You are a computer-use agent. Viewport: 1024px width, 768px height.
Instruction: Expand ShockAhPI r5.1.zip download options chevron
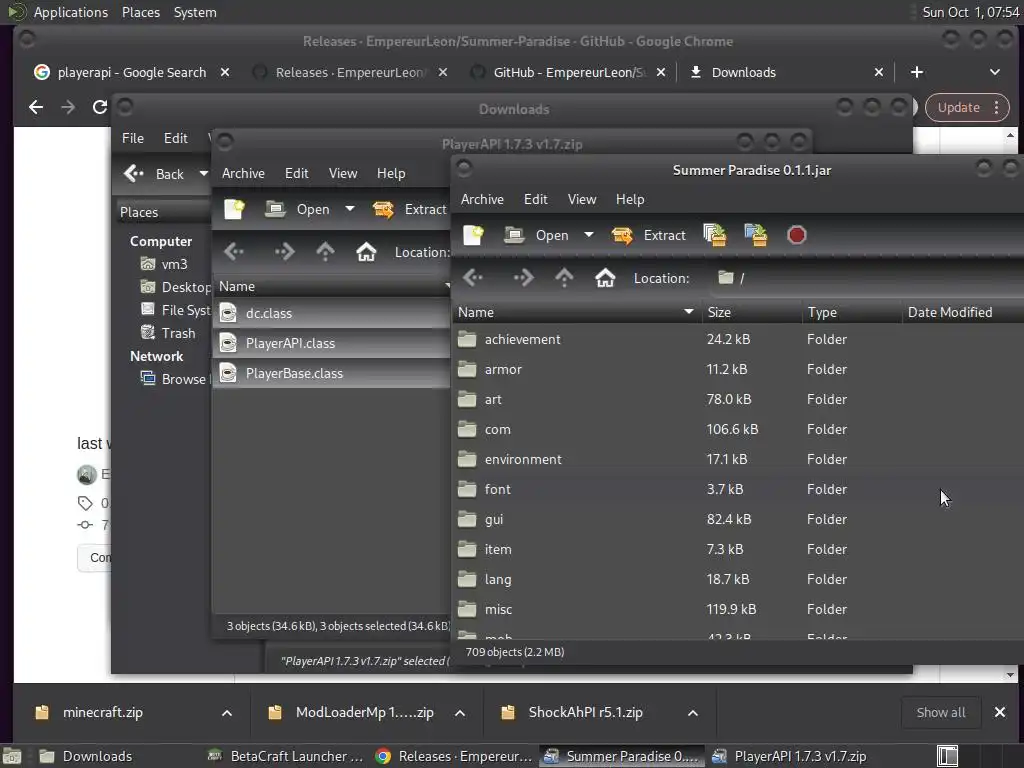pos(693,713)
